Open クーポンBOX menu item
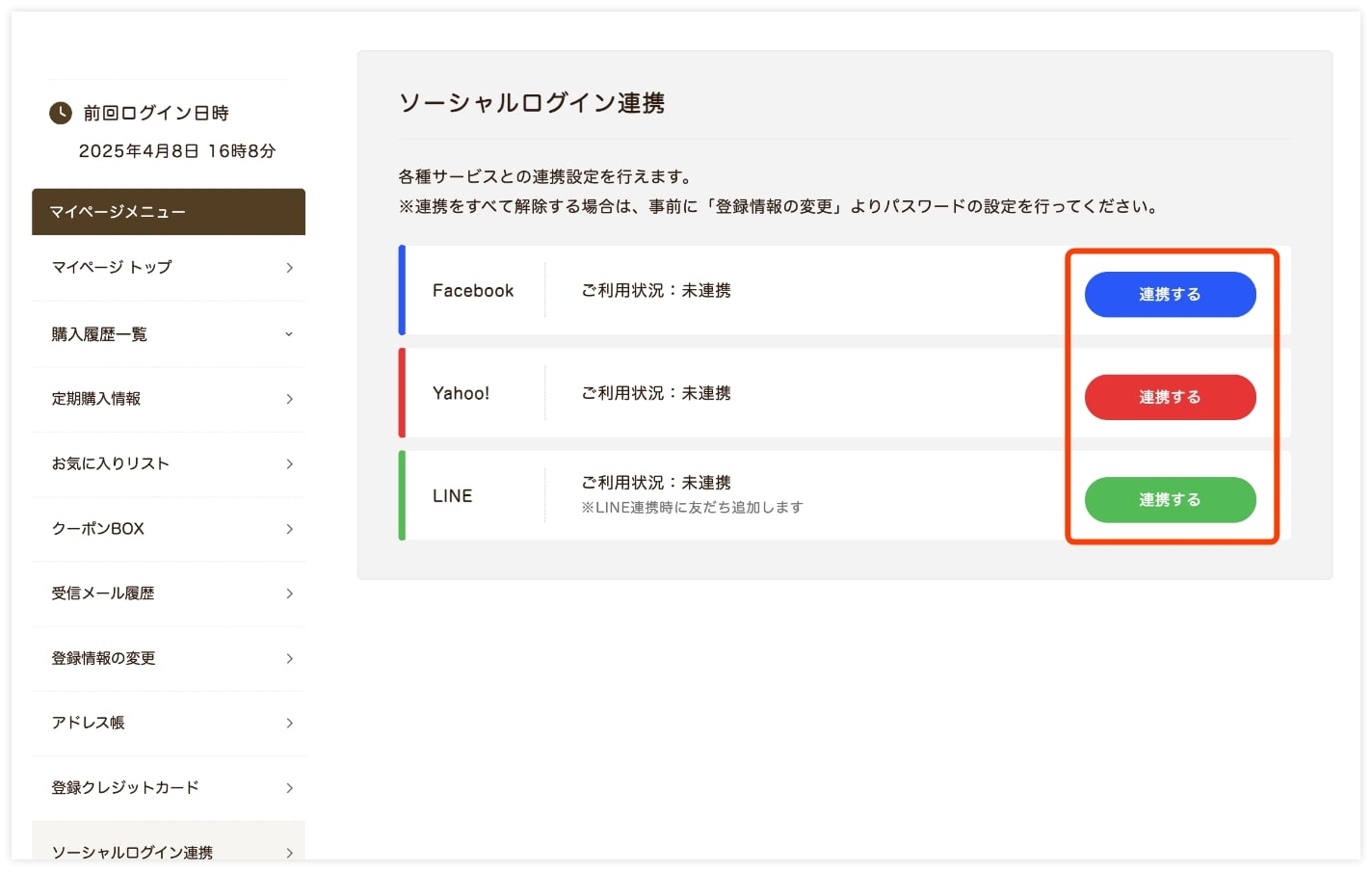 tap(169, 529)
